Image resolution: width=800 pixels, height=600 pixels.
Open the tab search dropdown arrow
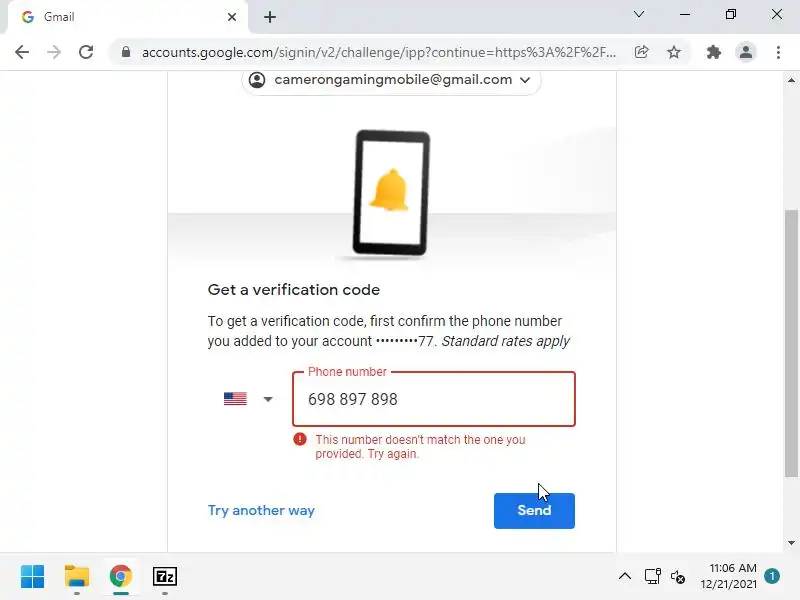tap(639, 14)
